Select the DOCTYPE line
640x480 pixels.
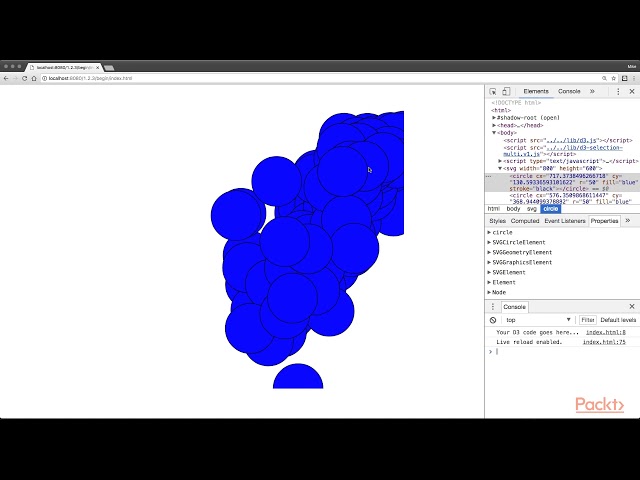click(516, 103)
